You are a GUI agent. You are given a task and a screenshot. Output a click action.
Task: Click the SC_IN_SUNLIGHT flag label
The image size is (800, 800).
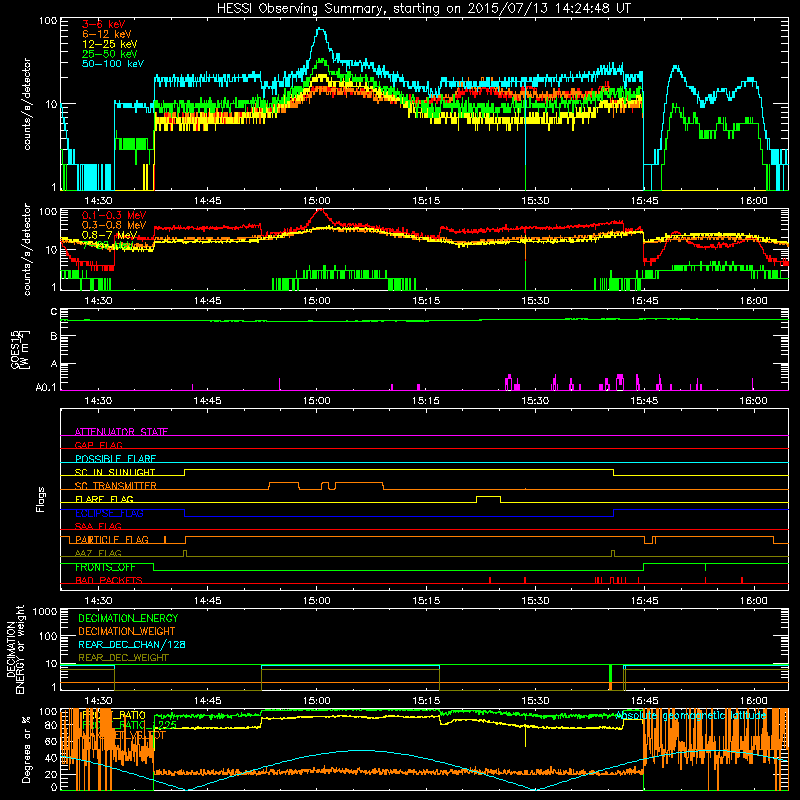pyautogui.click(x=115, y=472)
